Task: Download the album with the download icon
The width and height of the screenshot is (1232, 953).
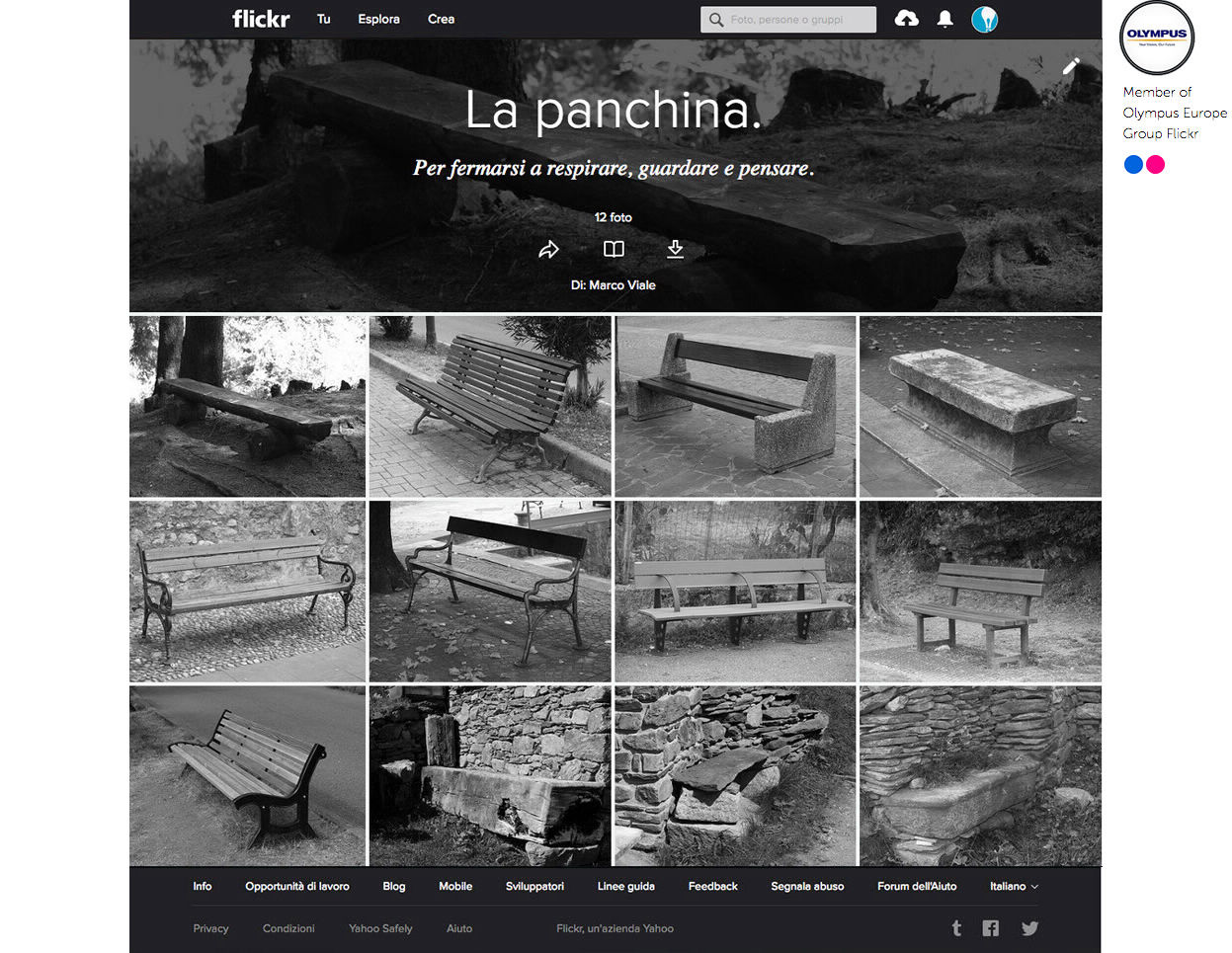Action: 676,249
